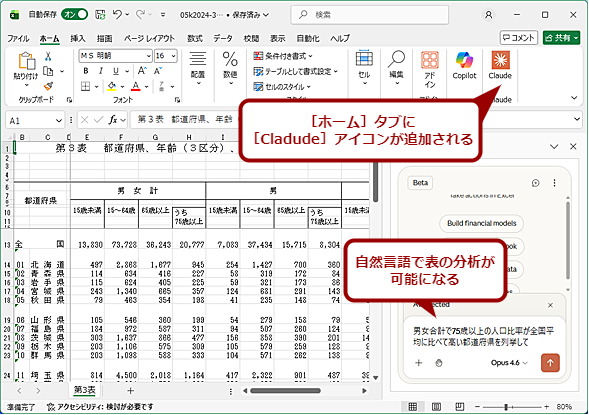Switch to Page Break preview in status bar
Screen dimensions: 589x415
[460, 407]
